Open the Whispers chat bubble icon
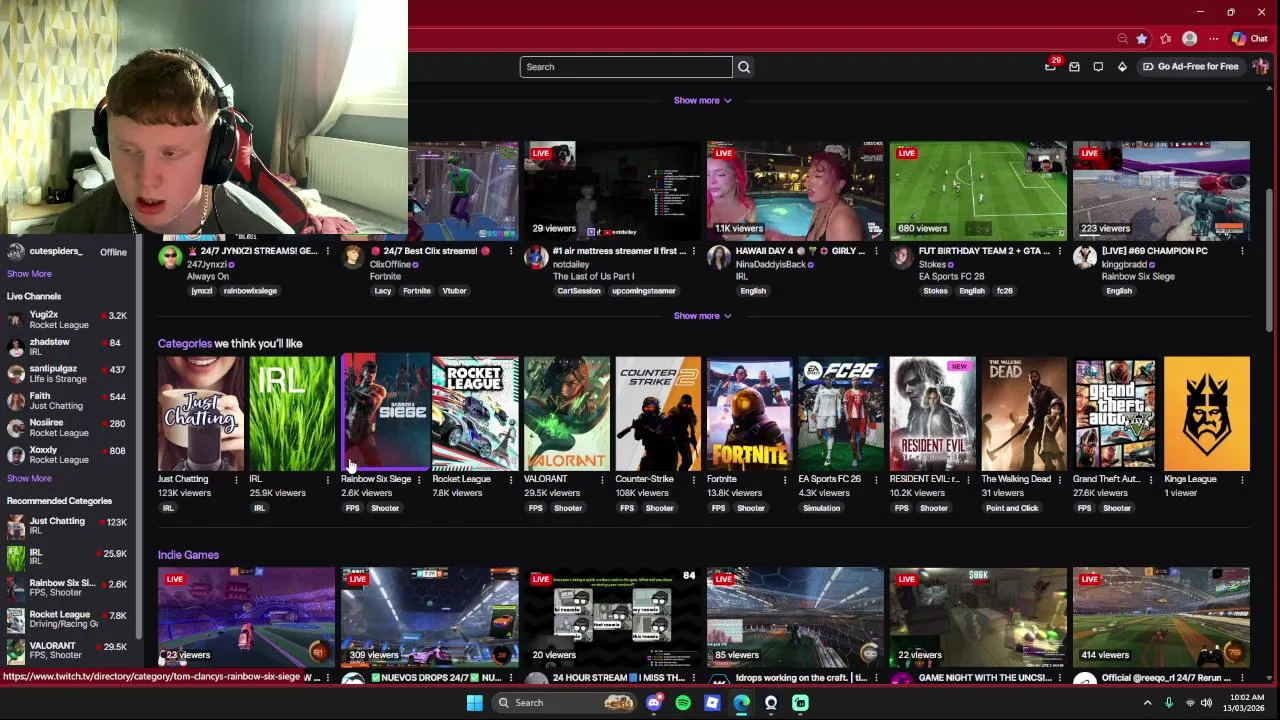The height and width of the screenshot is (720, 1280). (1098, 67)
